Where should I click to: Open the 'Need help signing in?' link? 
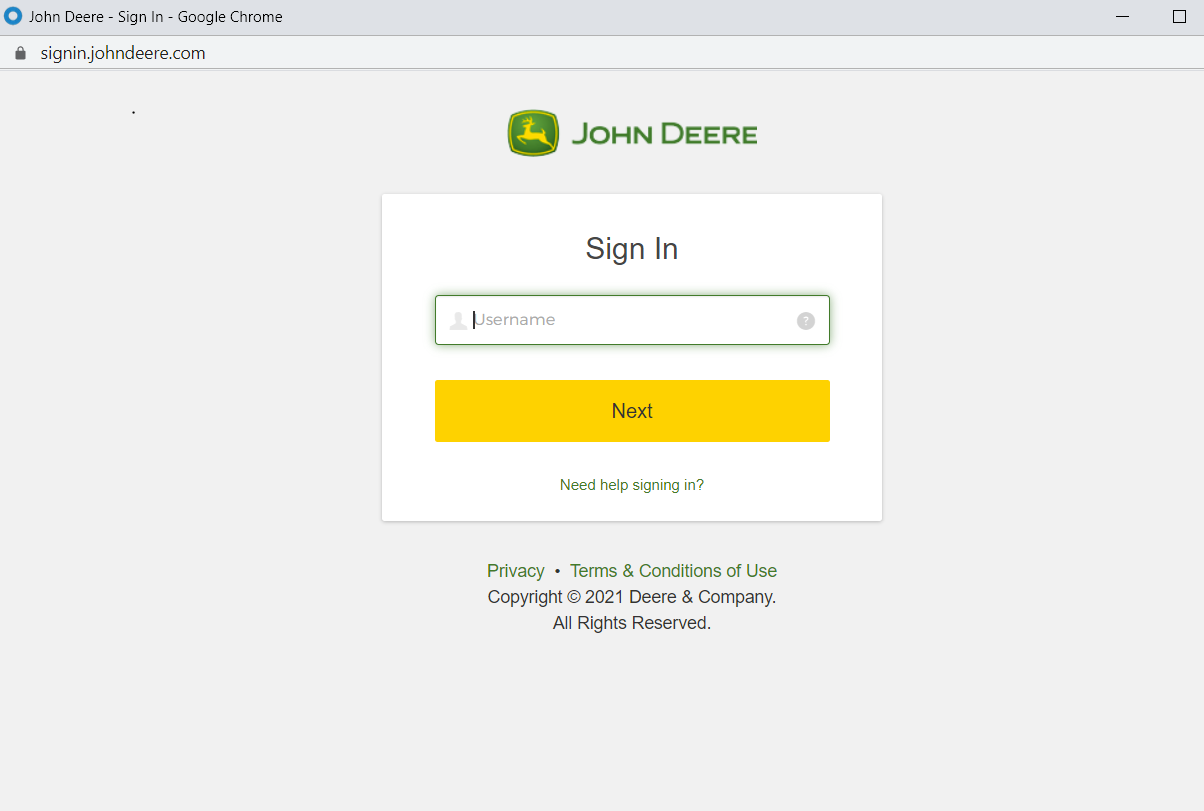(x=632, y=485)
